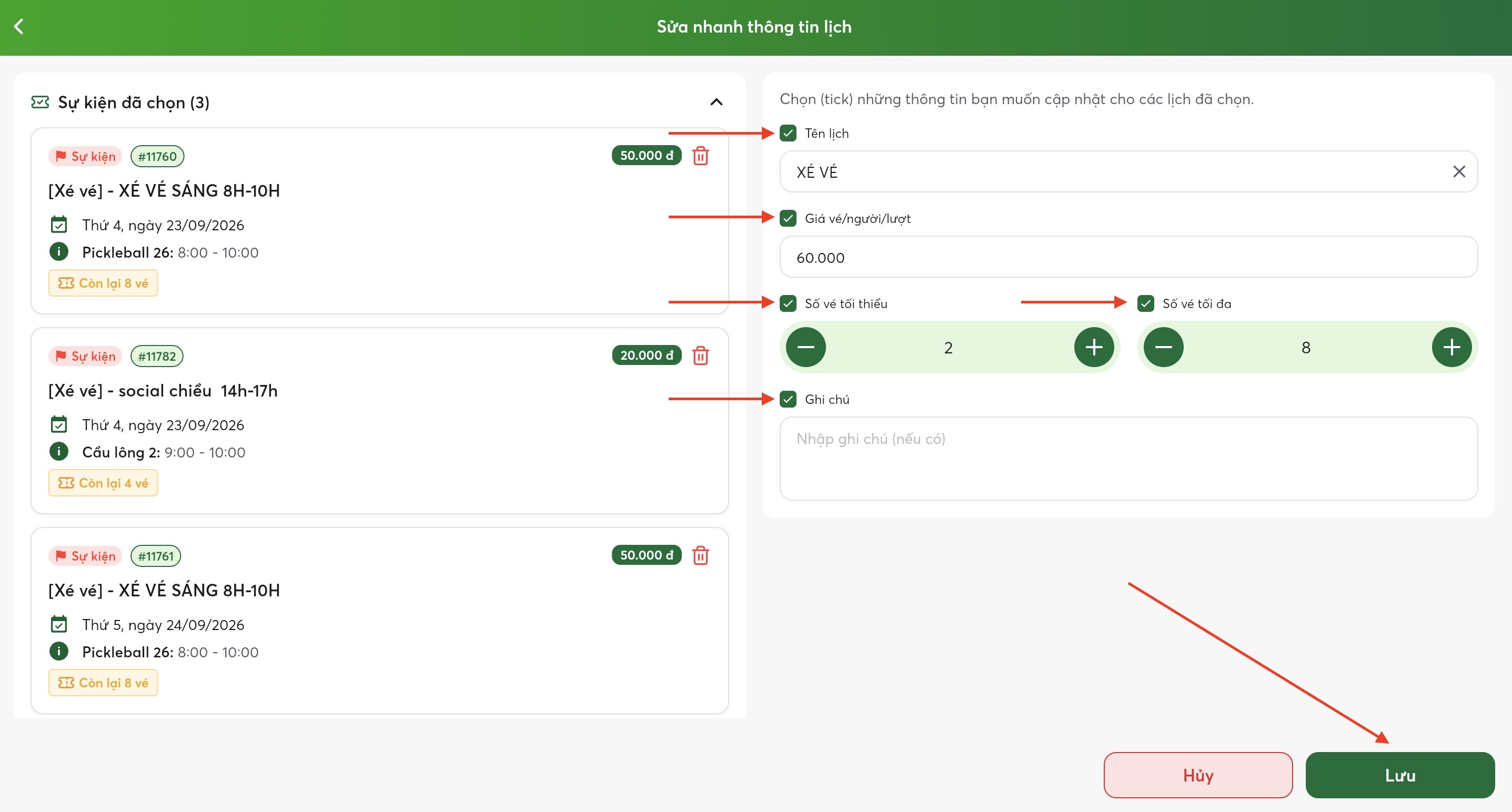Image resolution: width=1512 pixels, height=812 pixels.
Task: Toggle the Số vé tối đa checkbox
Action: click(x=1145, y=303)
